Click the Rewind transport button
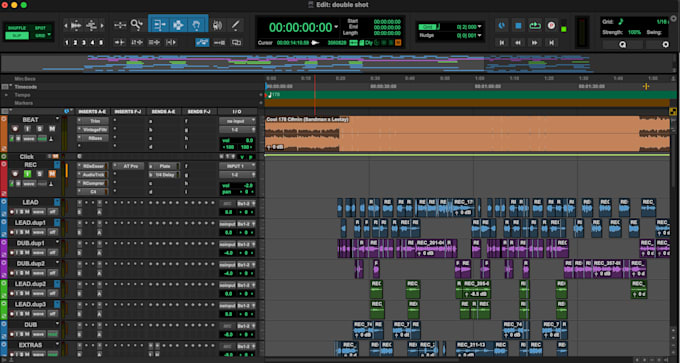This screenshot has width=680, height=363. click(x=518, y=43)
